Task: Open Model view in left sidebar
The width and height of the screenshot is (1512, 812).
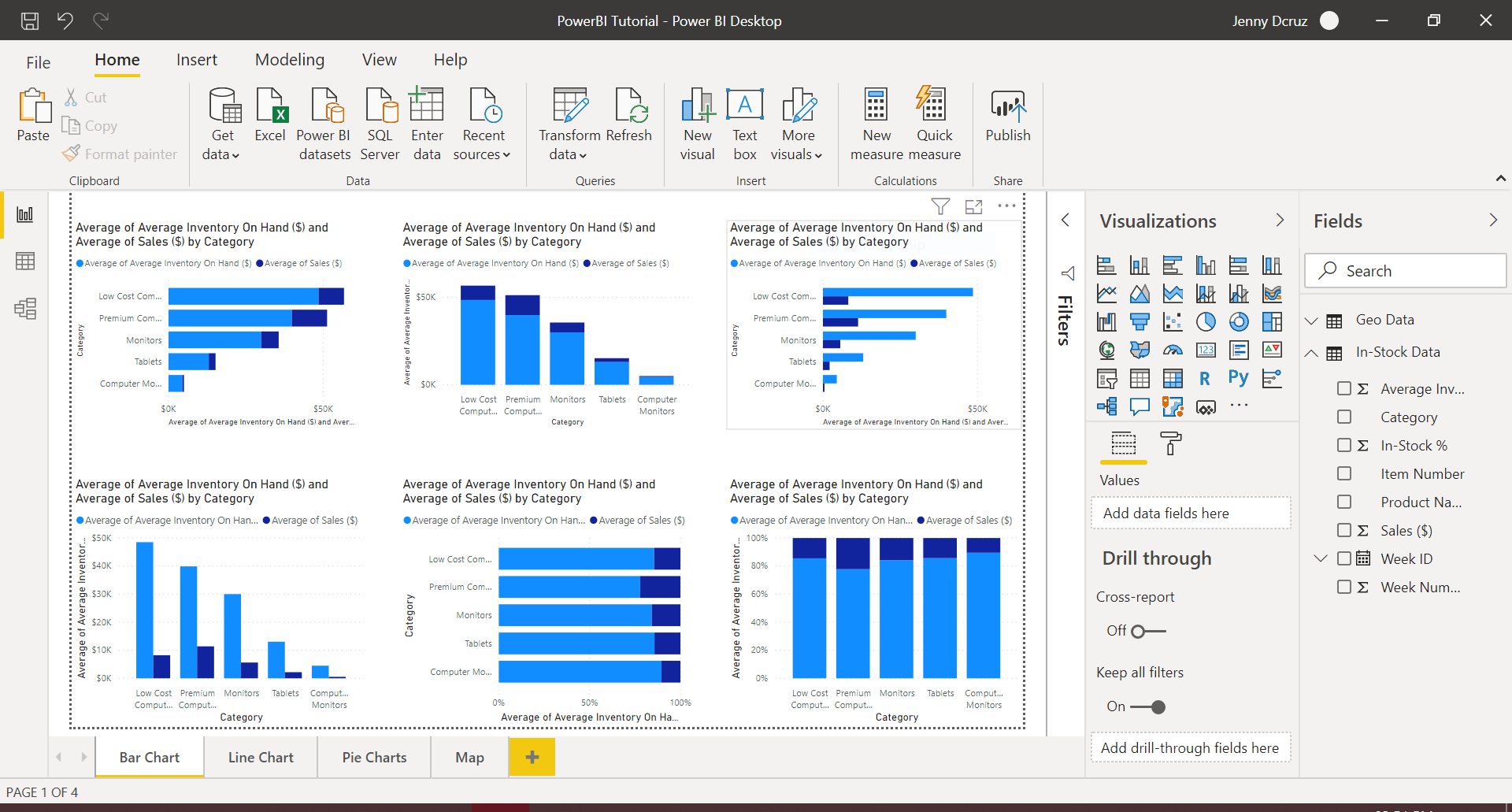Action: tap(25, 309)
